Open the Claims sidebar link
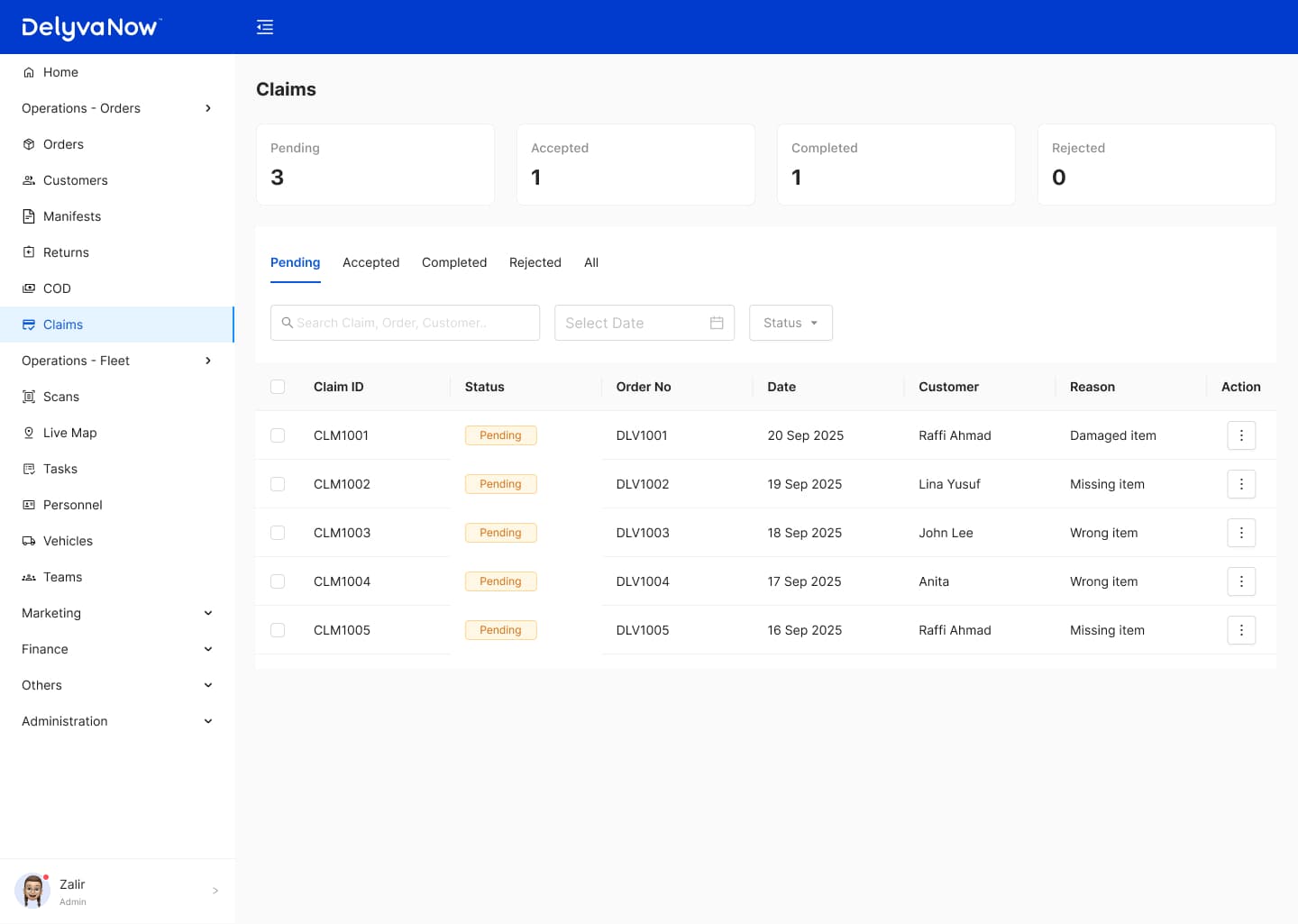 point(117,325)
